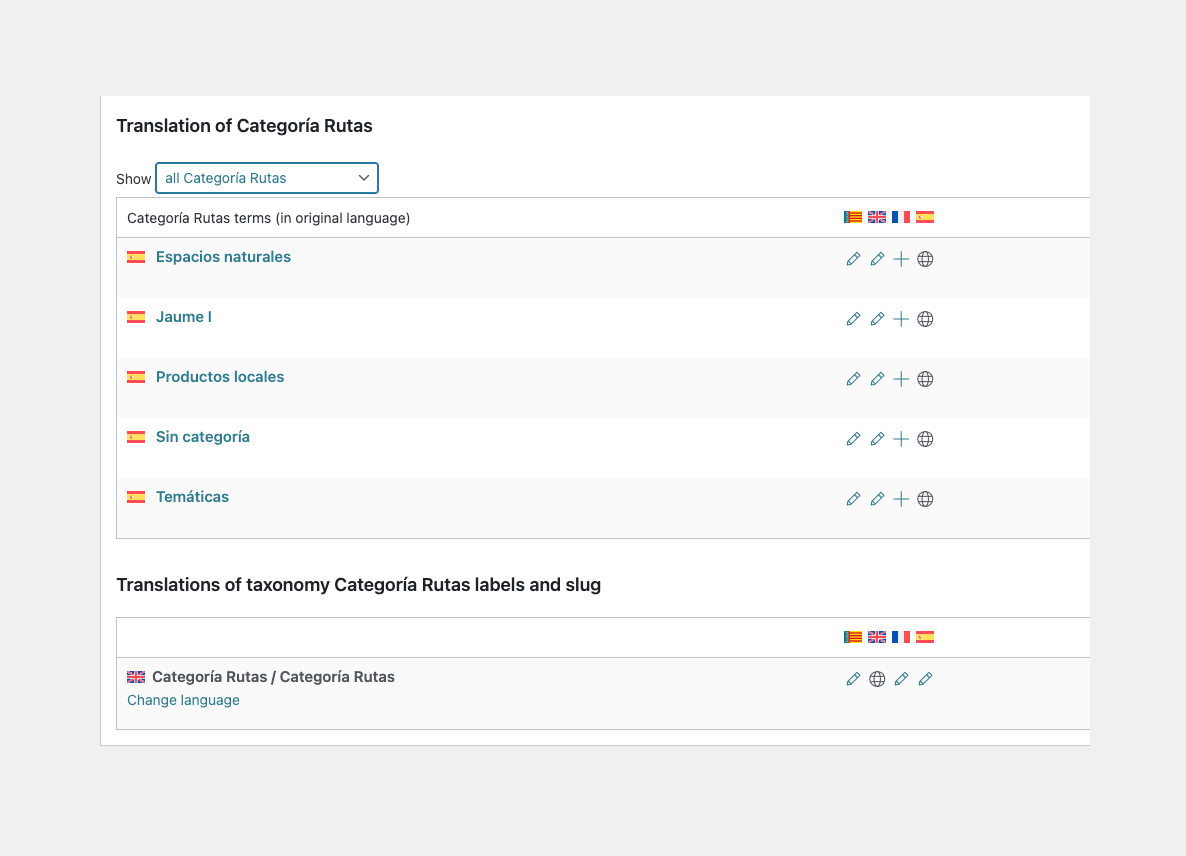Click the Change language link
1186x856 pixels.
point(183,700)
